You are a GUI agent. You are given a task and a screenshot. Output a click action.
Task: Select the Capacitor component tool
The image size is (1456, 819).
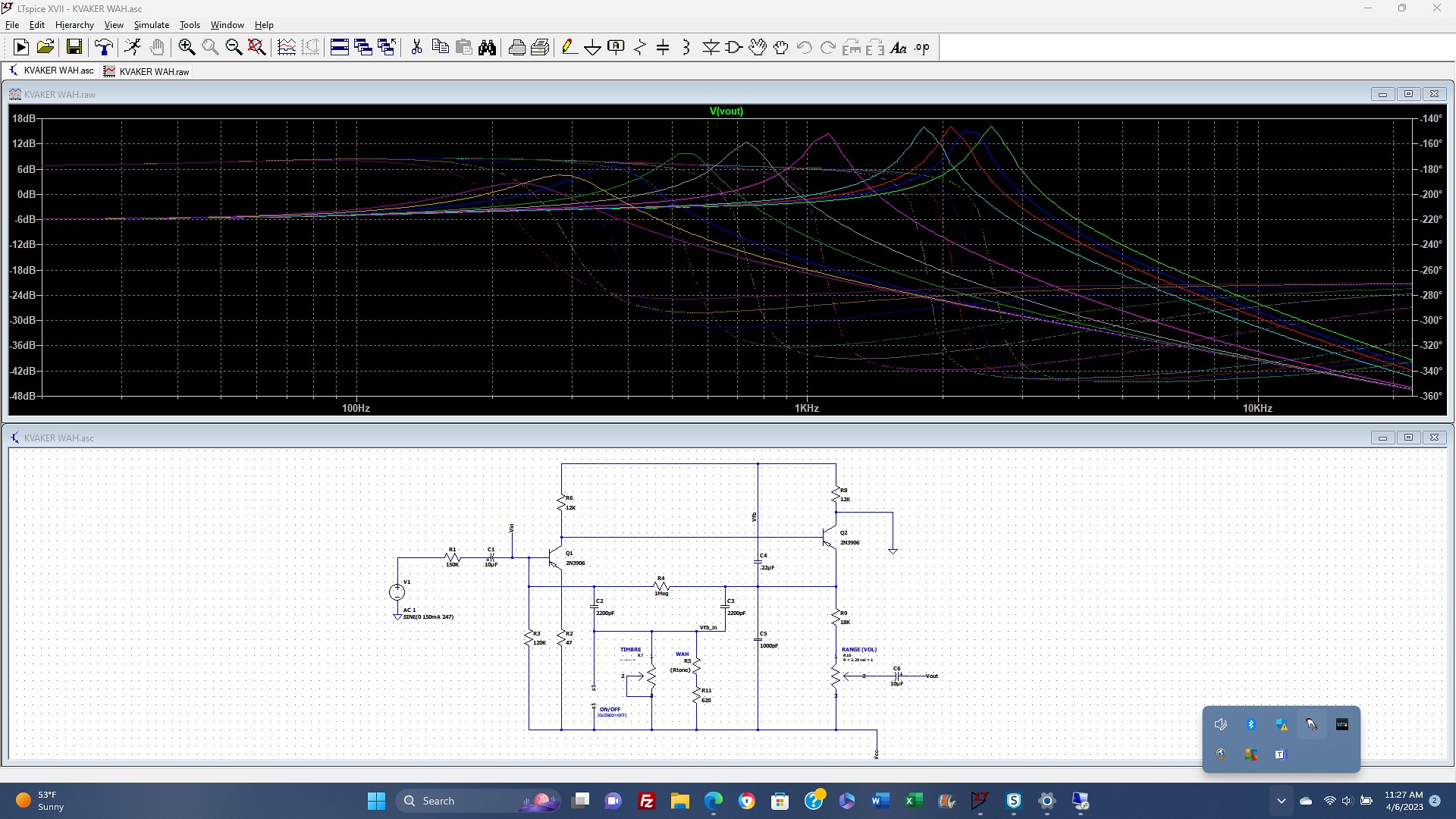(x=663, y=48)
